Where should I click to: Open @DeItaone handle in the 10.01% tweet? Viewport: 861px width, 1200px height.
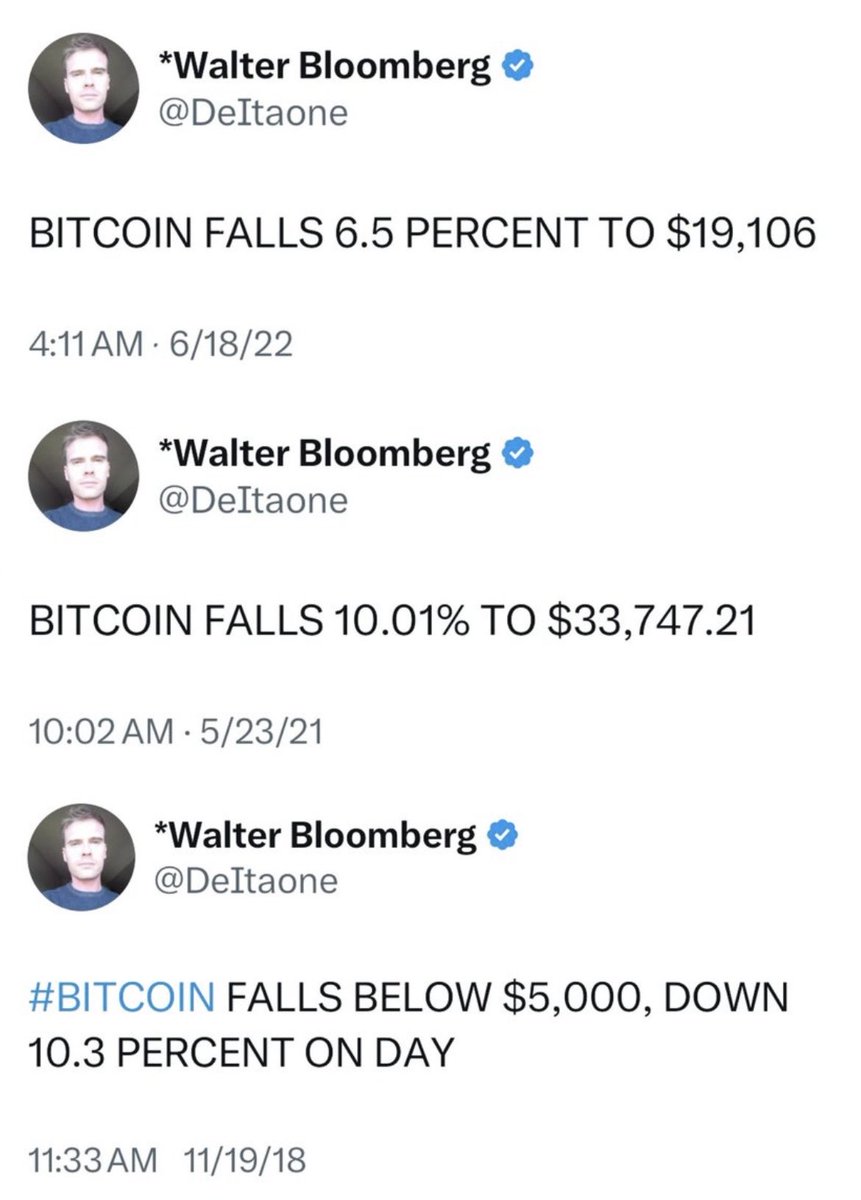click(x=254, y=499)
